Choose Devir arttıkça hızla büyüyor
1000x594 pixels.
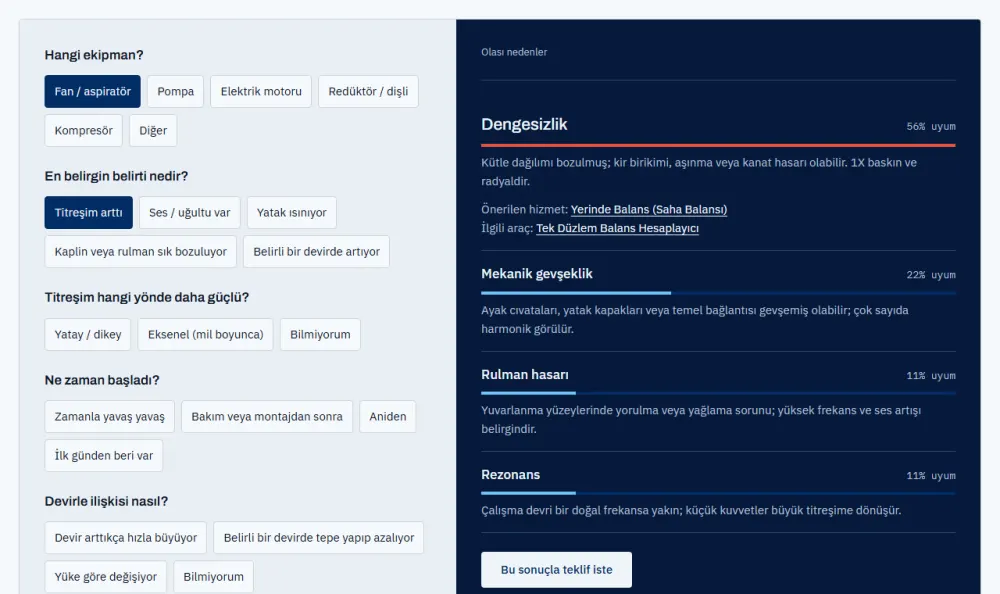pyautogui.click(x=126, y=538)
